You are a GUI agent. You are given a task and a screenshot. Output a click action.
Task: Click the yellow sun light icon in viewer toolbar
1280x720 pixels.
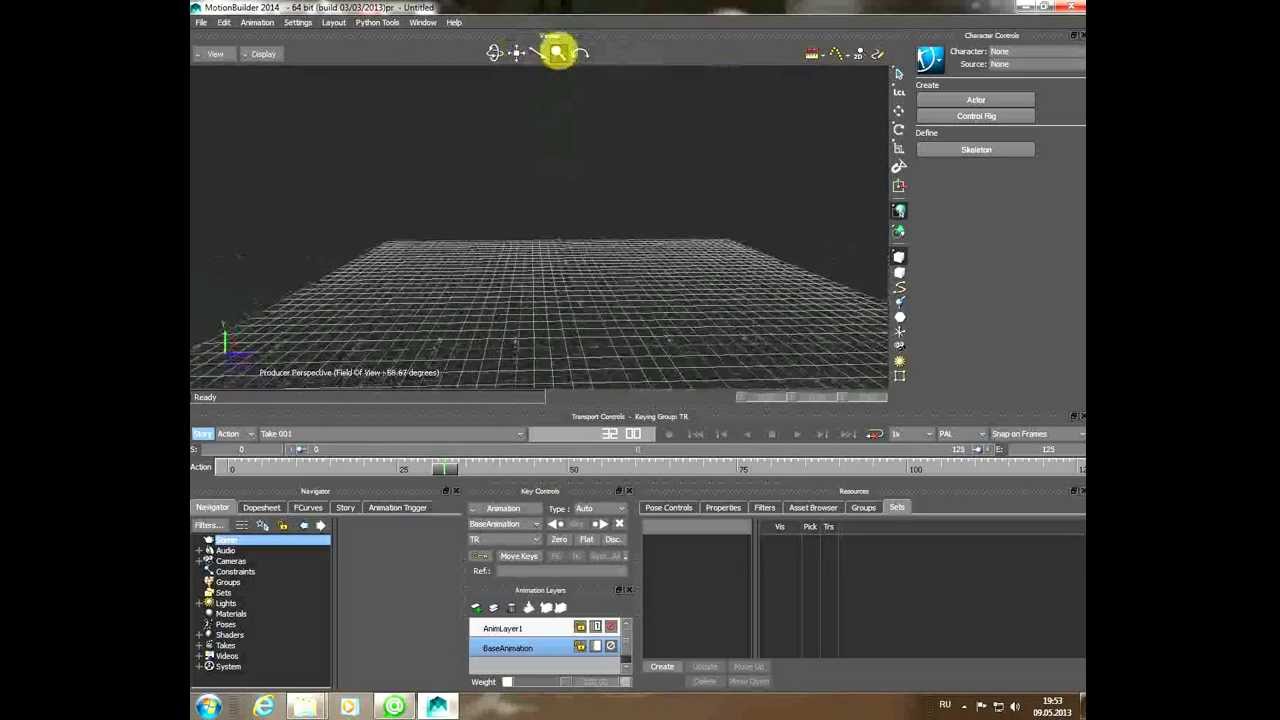[x=899, y=361]
